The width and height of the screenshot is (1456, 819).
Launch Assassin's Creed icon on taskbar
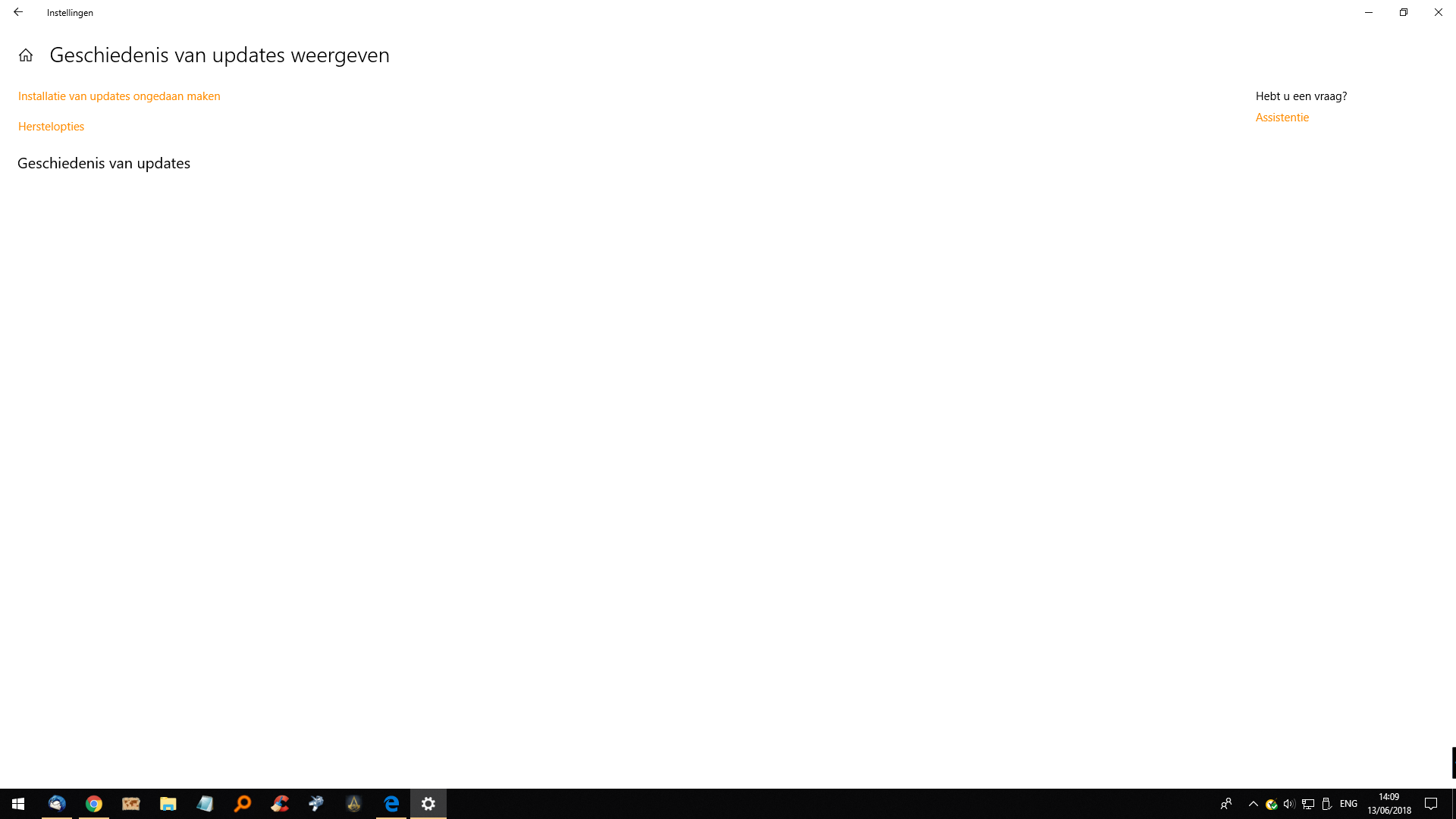pyautogui.click(x=354, y=804)
